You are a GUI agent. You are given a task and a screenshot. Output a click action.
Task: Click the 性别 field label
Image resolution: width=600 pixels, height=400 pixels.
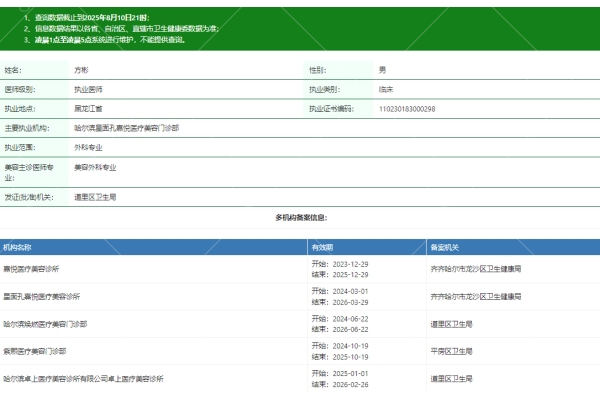(x=318, y=70)
